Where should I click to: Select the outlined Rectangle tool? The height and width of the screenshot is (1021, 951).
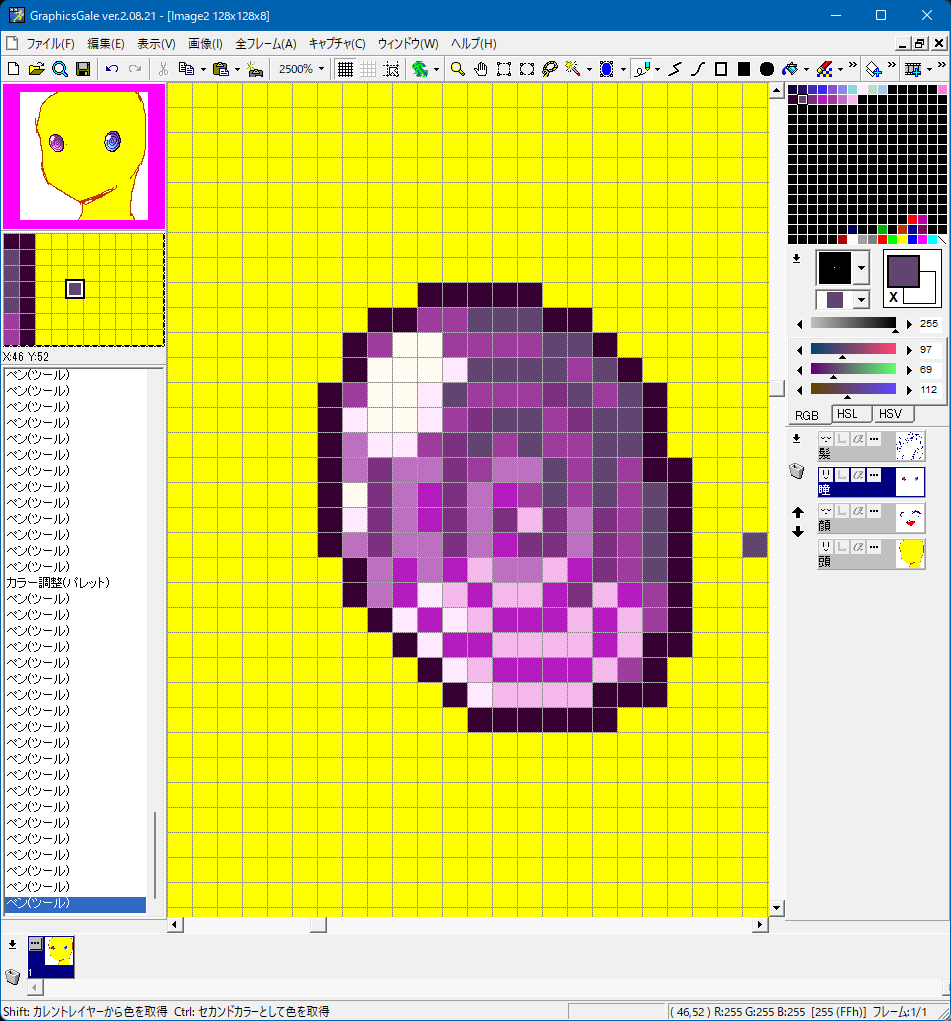721,69
